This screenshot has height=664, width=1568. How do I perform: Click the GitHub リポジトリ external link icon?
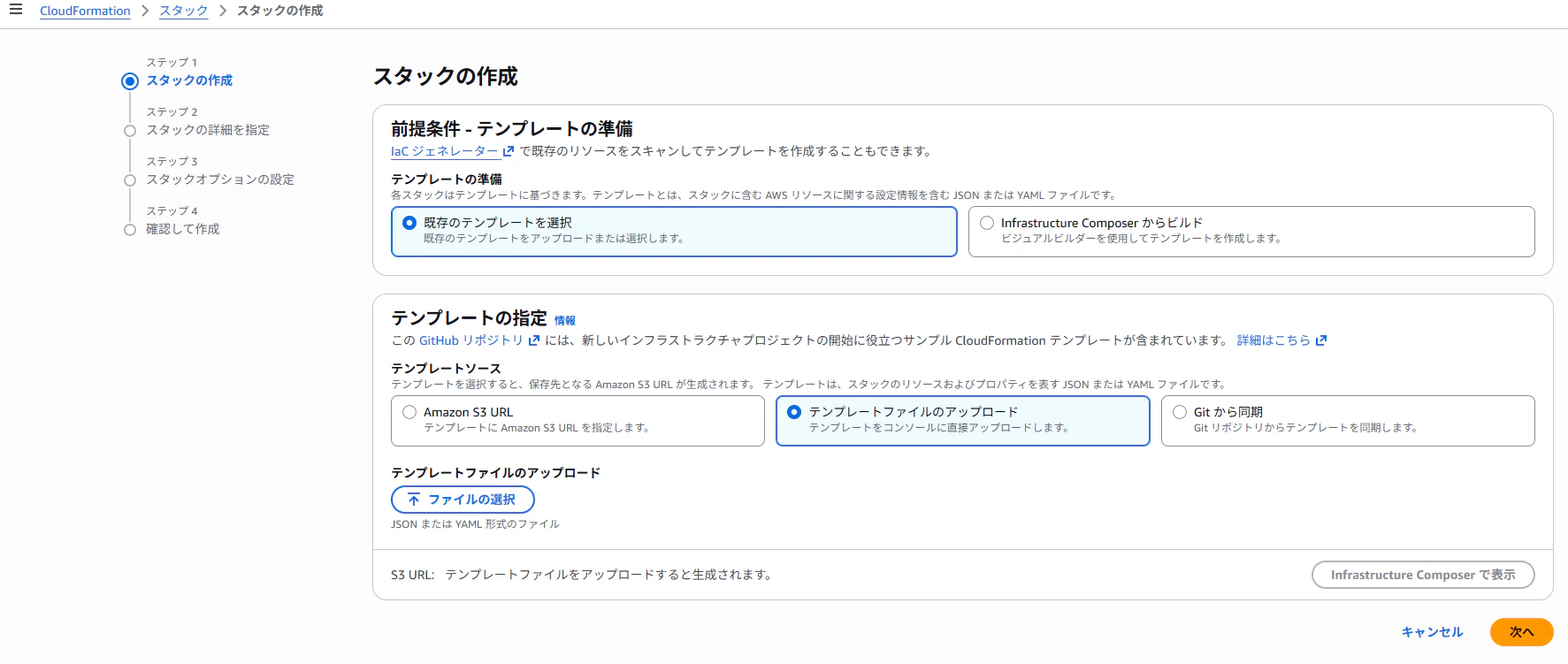click(x=534, y=340)
